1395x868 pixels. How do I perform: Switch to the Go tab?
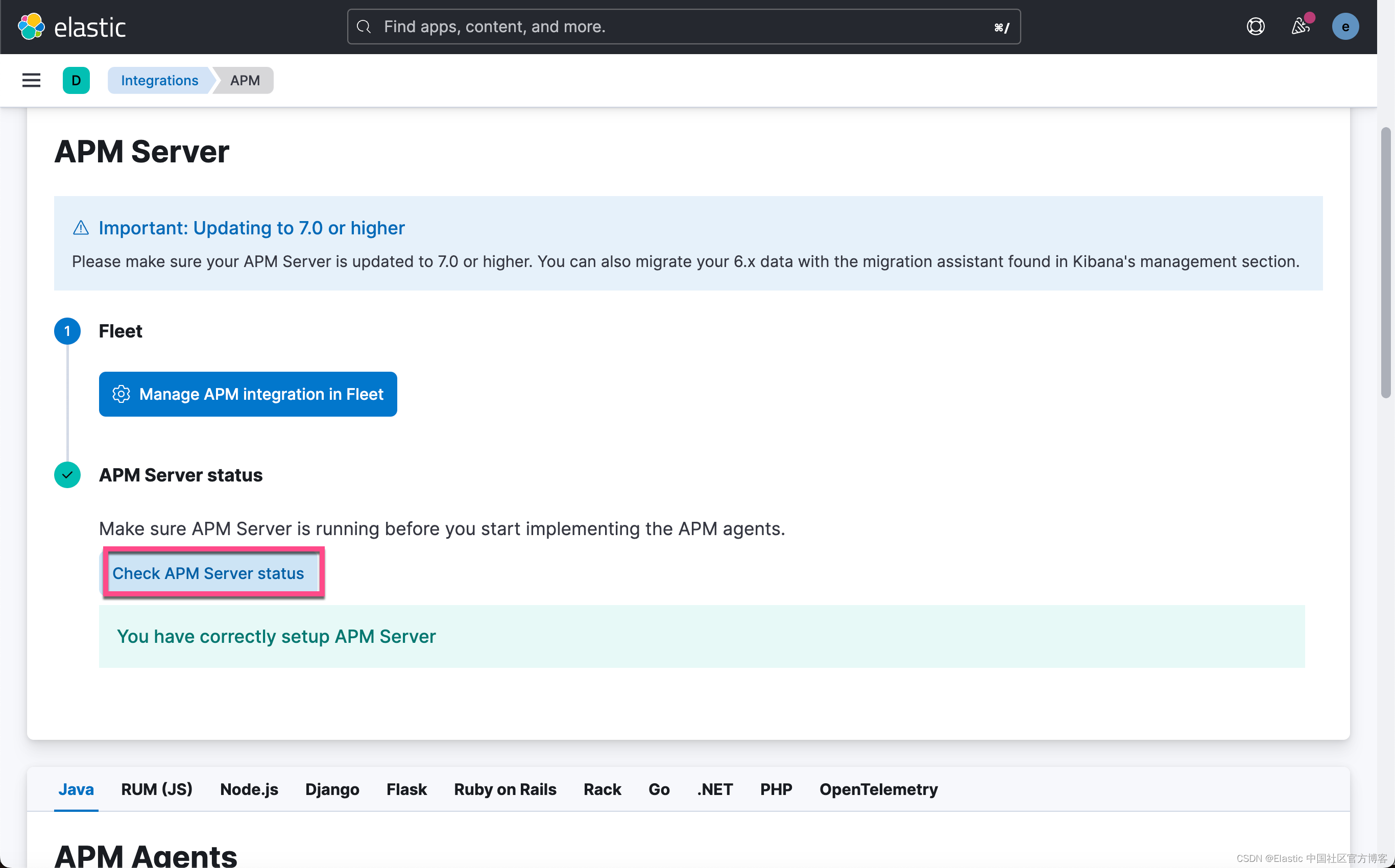click(x=659, y=789)
